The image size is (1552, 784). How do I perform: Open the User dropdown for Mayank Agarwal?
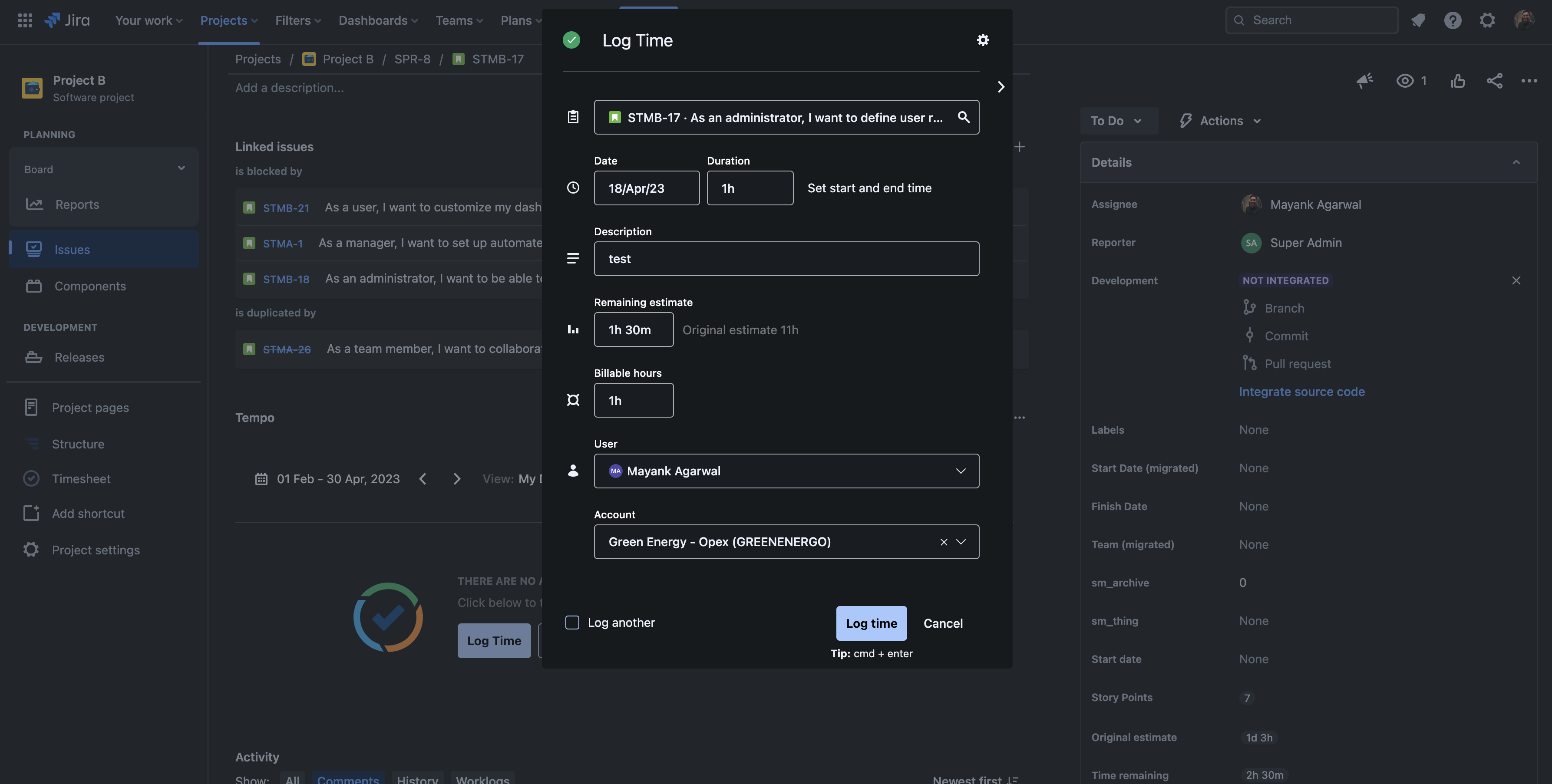coord(786,471)
